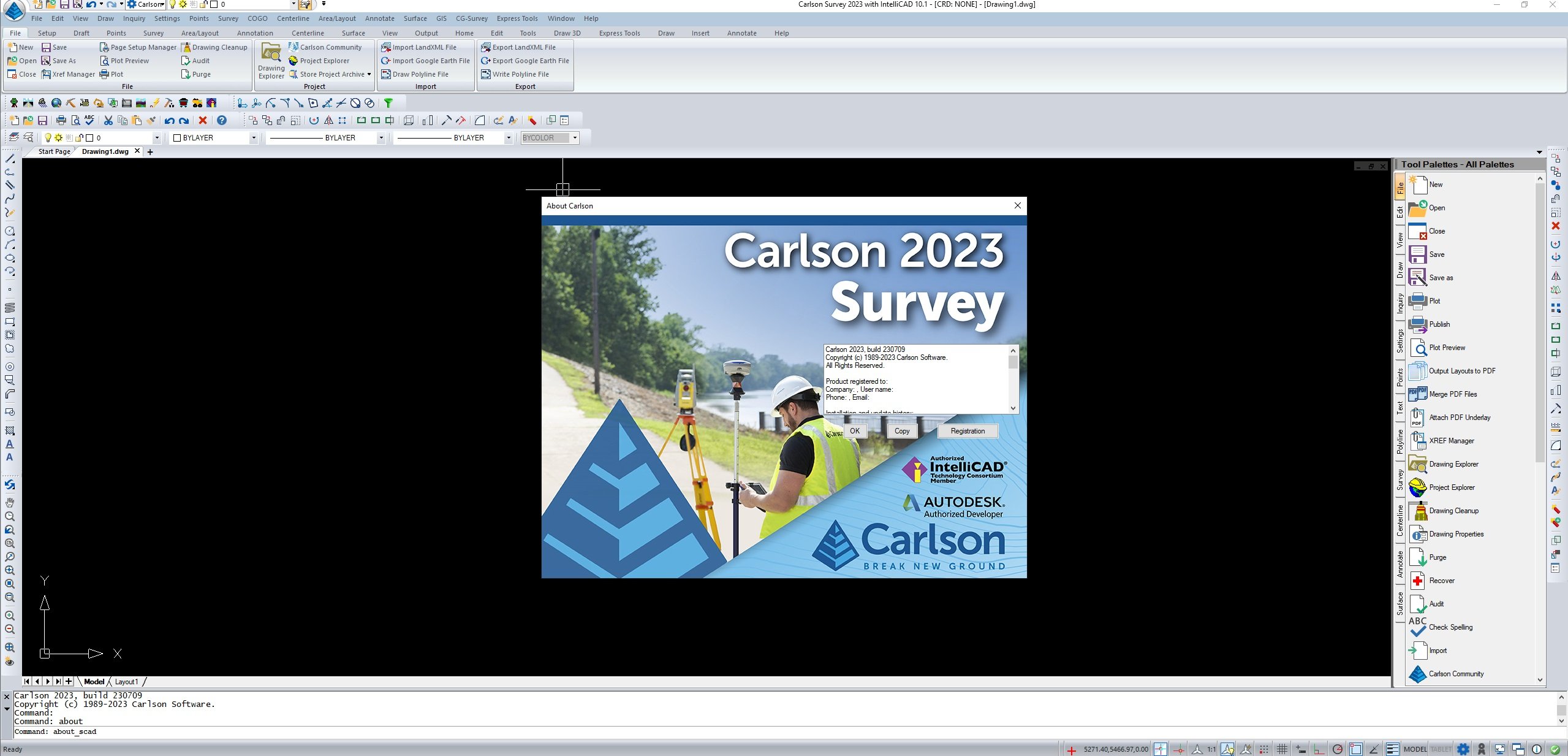
Task: Open the Carlson workspace dropdown in title bar
Action: 162,4
